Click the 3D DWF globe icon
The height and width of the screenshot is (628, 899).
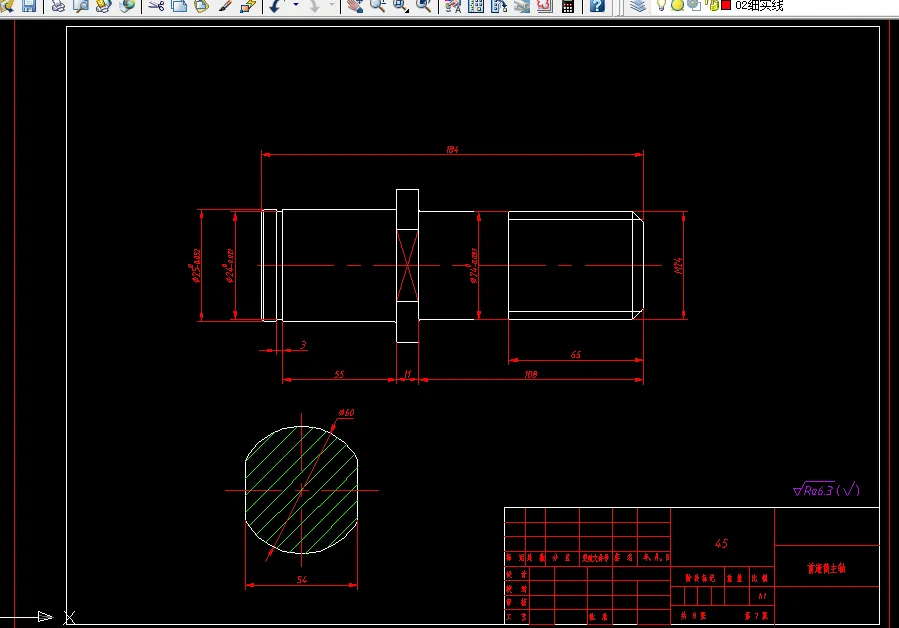pyautogui.click(x=127, y=6)
